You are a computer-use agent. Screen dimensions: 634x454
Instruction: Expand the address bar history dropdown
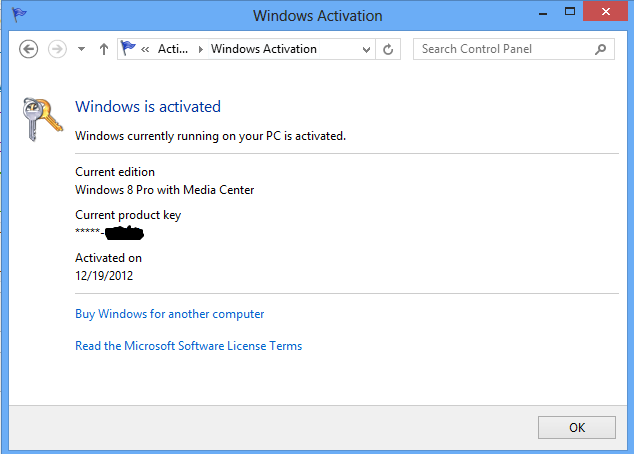click(365, 49)
